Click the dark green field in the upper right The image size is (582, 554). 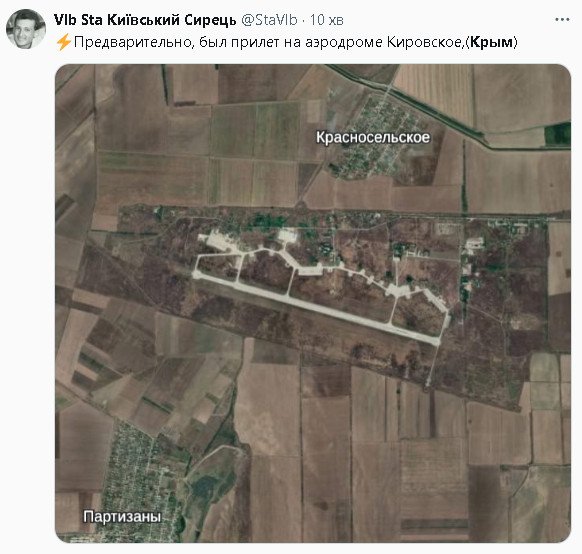pos(557,134)
